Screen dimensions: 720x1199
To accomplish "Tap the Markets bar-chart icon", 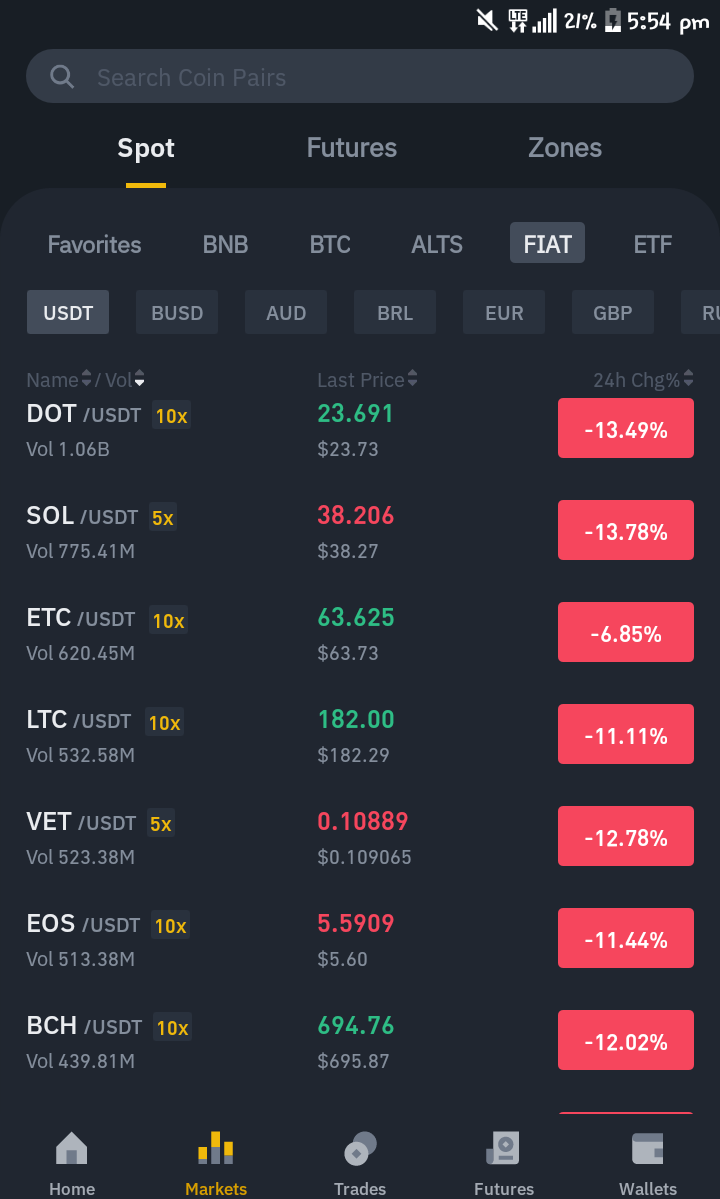I will click(x=216, y=1148).
